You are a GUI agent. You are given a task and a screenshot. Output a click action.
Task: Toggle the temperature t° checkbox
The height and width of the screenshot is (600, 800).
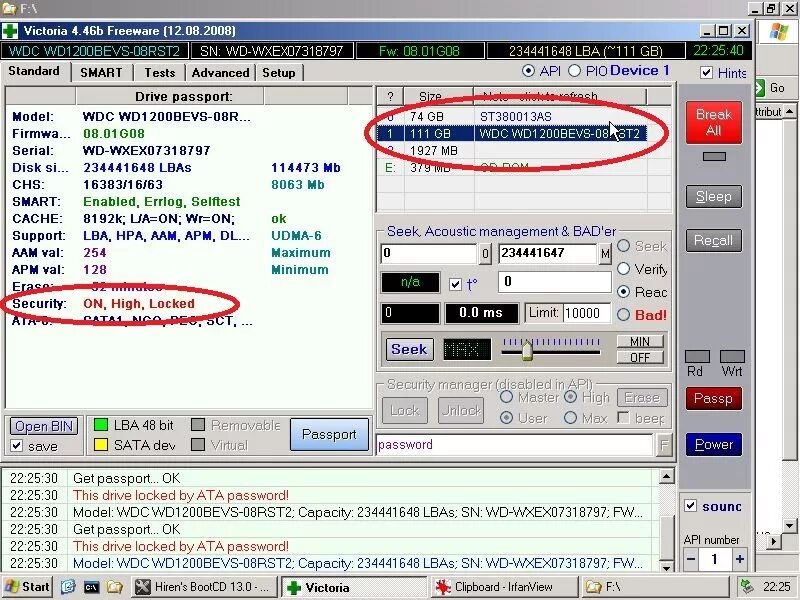(x=456, y=285)
